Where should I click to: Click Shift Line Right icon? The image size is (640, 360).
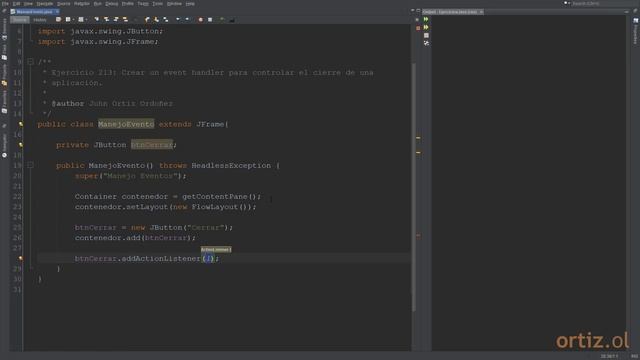(x=187, y=19)
